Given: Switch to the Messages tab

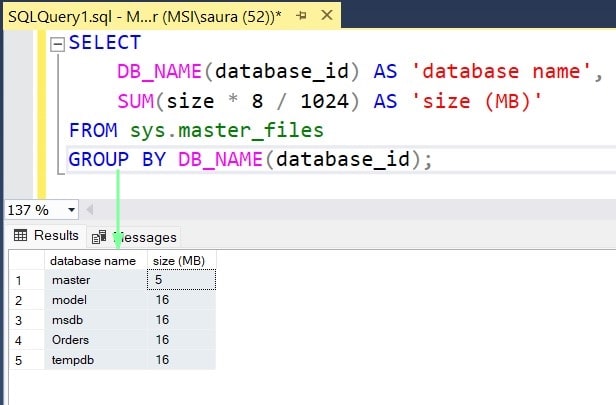Looking at the screenshot, I should (x=134, y=237).
